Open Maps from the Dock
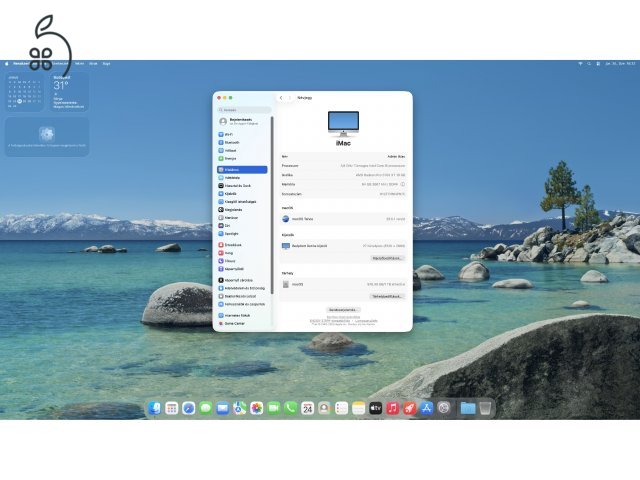 [x=240, y=408]
